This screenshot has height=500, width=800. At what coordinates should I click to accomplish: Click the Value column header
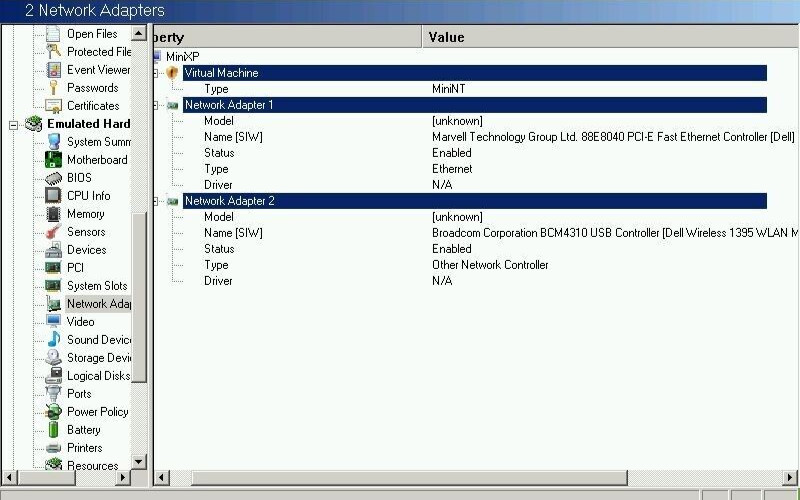click(611, 37)
